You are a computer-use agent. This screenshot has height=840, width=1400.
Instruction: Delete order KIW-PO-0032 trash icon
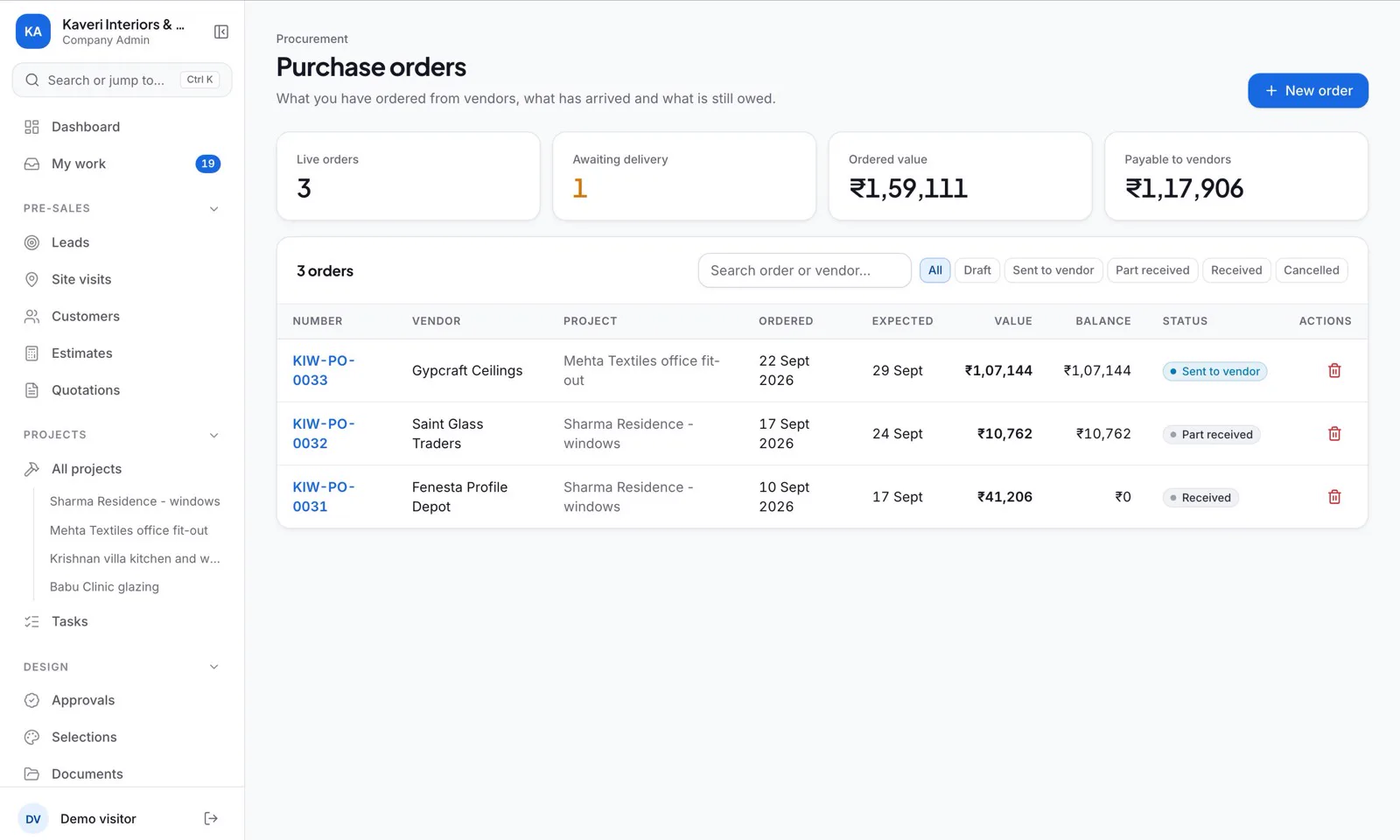(x=1334, y=433)
